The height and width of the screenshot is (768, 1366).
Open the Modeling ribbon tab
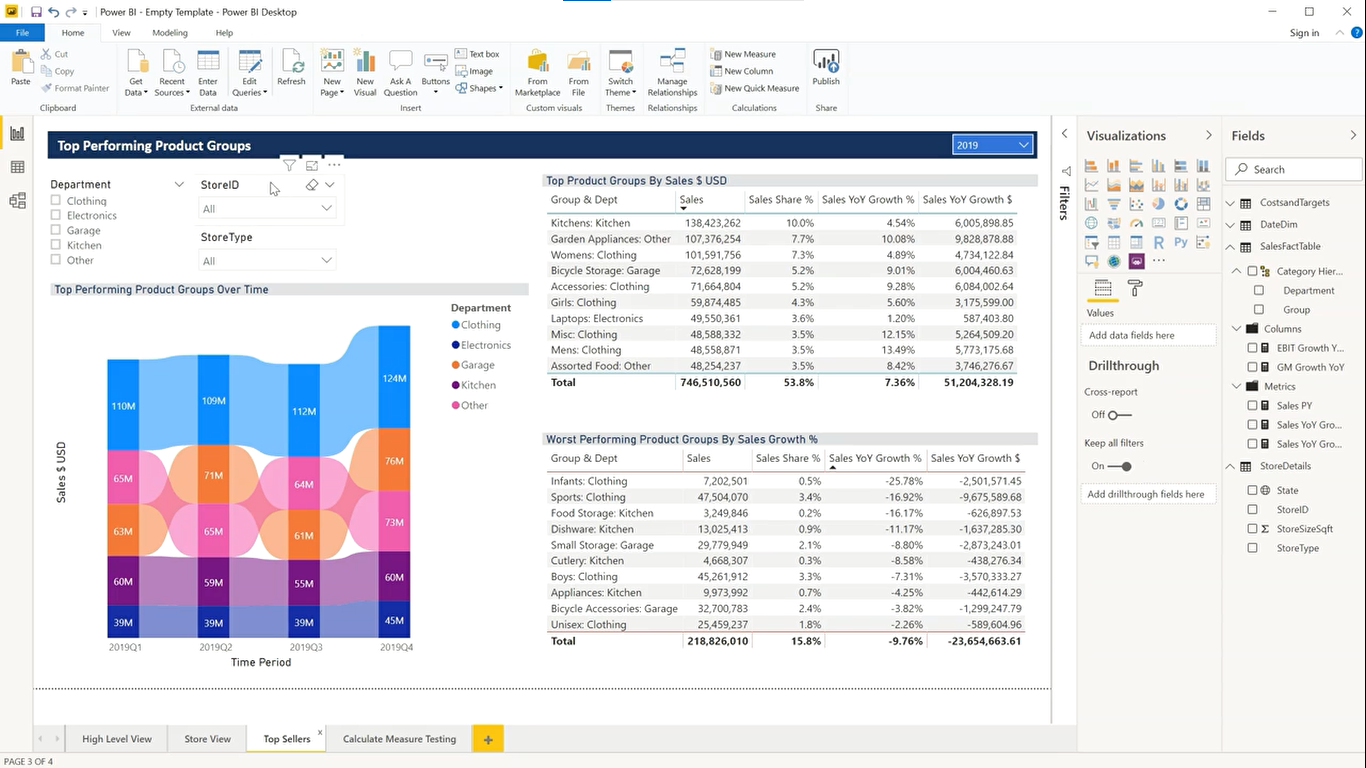(x=170, y=32)
